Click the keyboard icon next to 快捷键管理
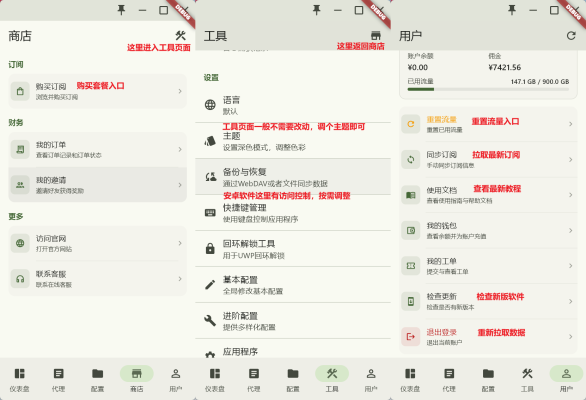Viewport: 586px width, 400px height. click(210, 213)
